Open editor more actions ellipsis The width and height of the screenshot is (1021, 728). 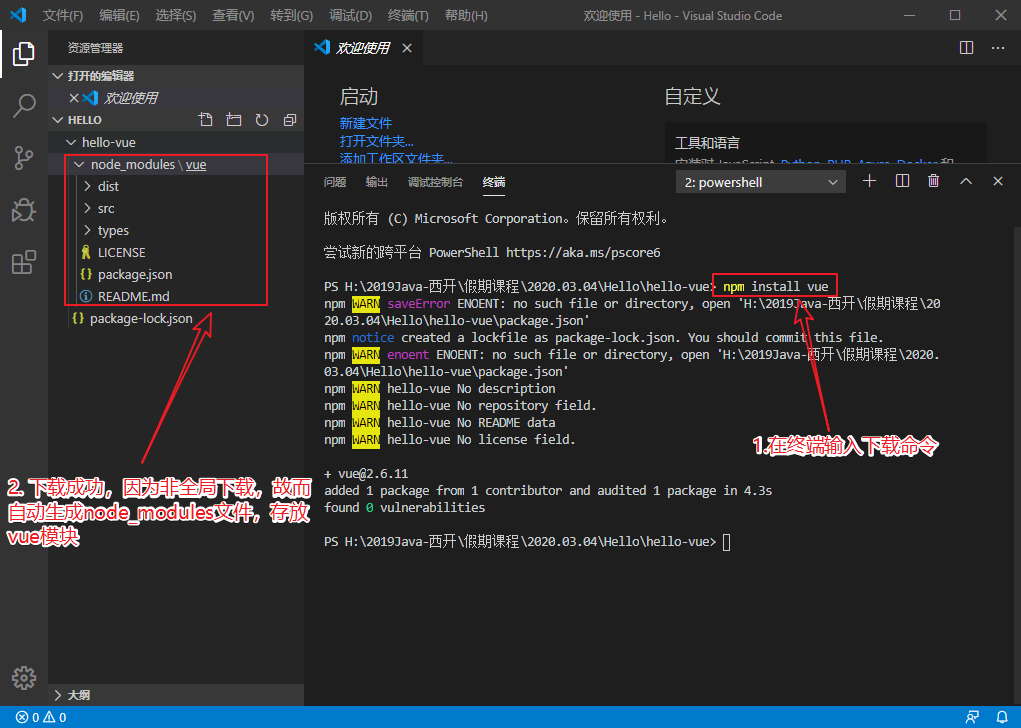coord(998,48)
